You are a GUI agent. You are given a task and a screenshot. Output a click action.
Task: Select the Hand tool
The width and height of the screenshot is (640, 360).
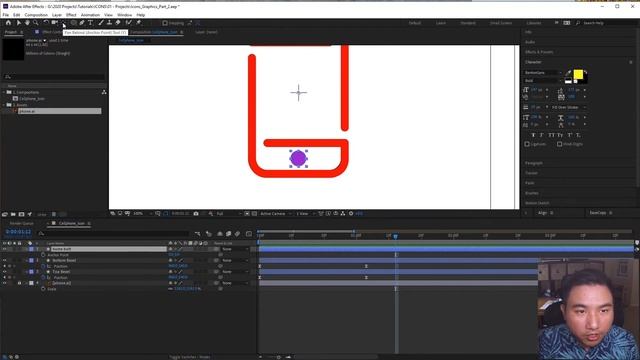pos(27,23)
